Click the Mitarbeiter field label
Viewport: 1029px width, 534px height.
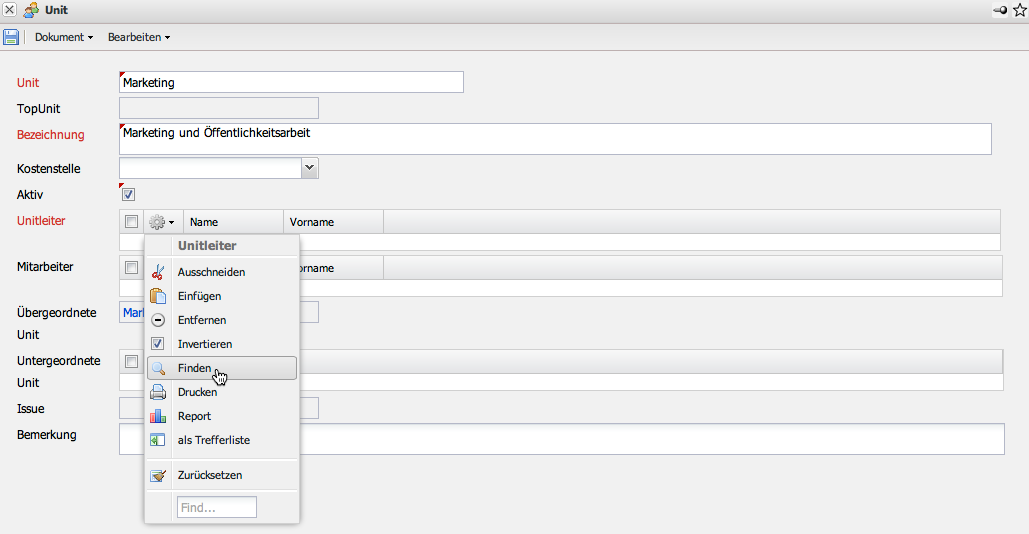tap(45, 267)
